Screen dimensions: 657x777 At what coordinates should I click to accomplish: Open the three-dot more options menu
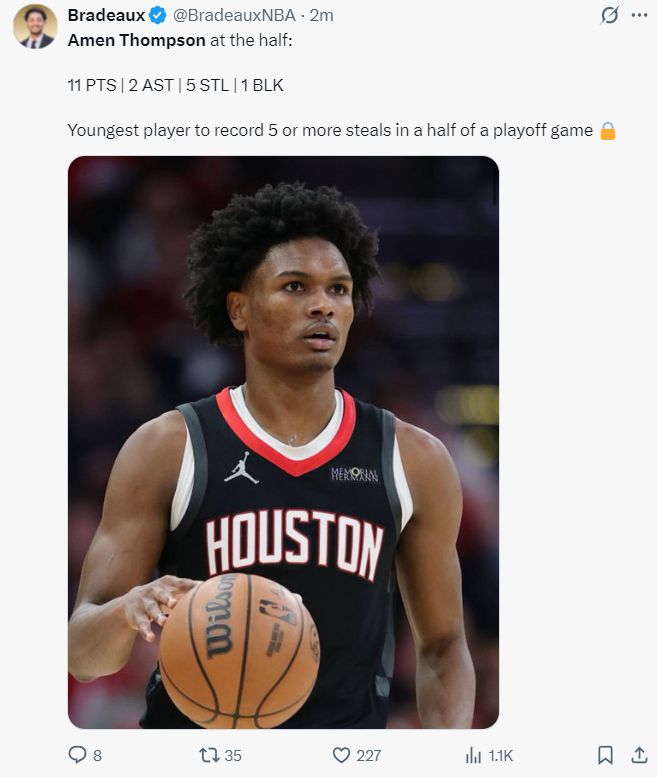tap(639, 15)
